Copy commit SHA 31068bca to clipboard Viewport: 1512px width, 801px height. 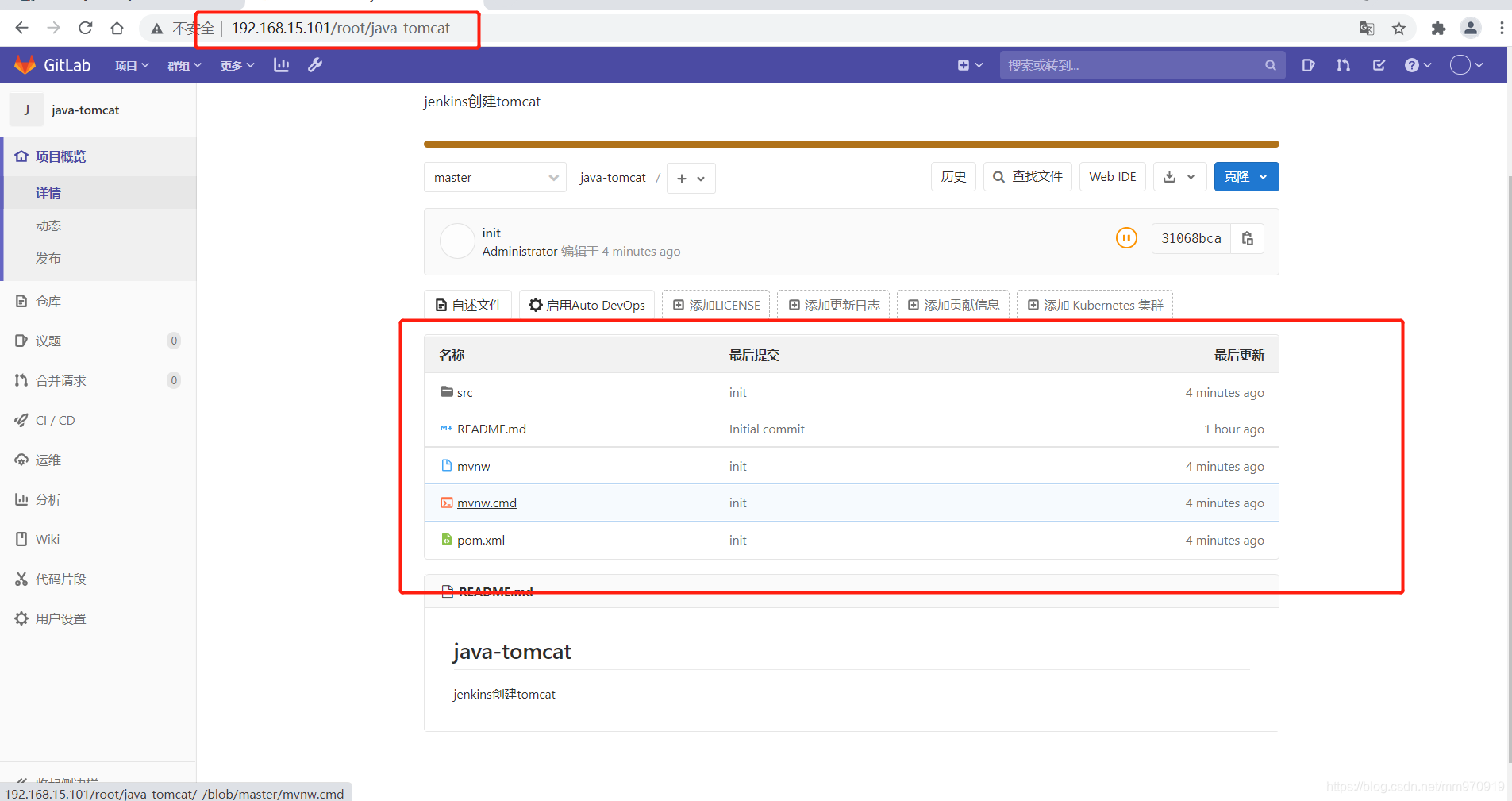click(1247, 238)
